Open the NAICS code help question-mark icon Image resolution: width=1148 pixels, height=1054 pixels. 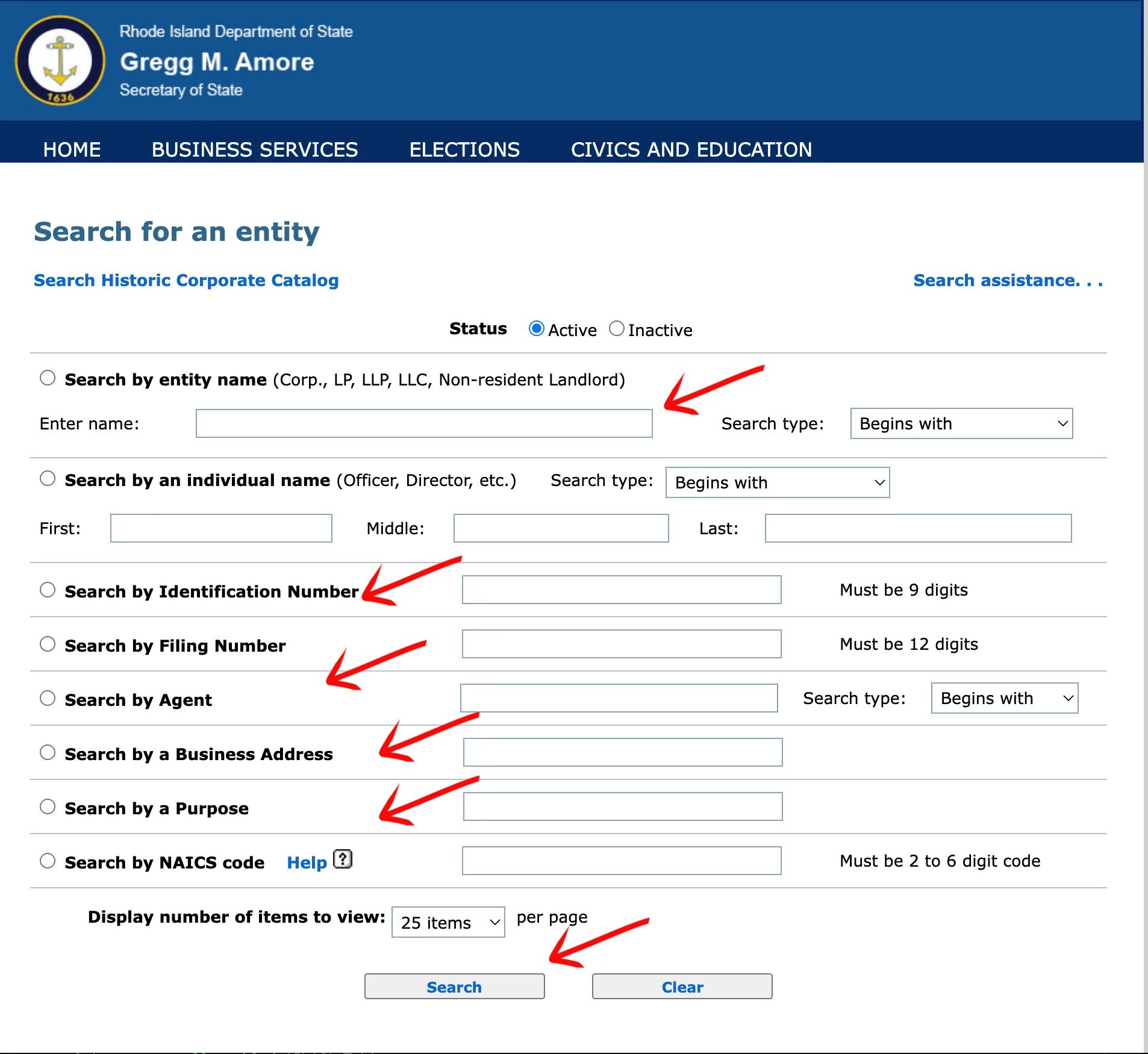343,859
